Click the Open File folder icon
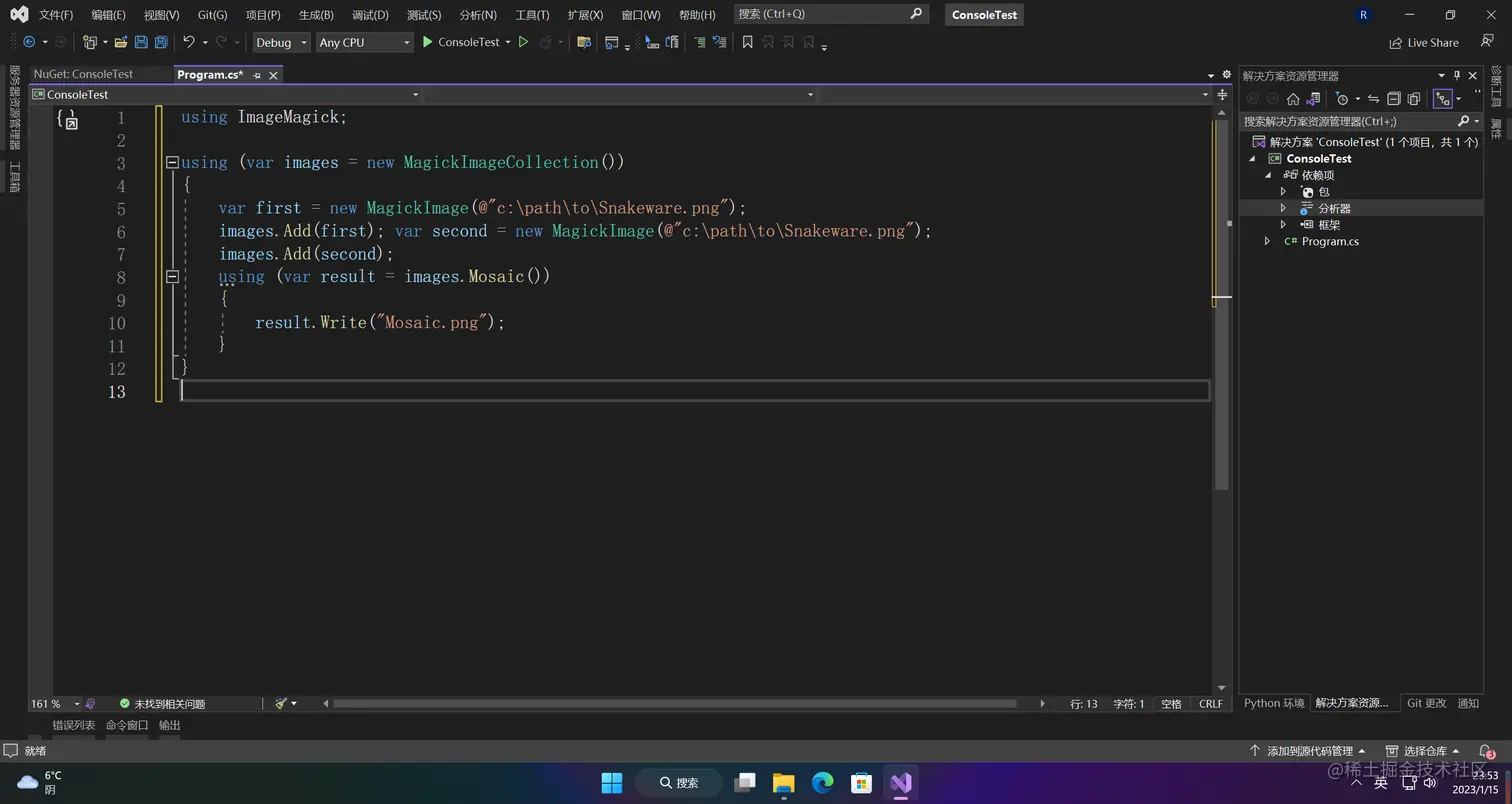 [x=121, y=42]
